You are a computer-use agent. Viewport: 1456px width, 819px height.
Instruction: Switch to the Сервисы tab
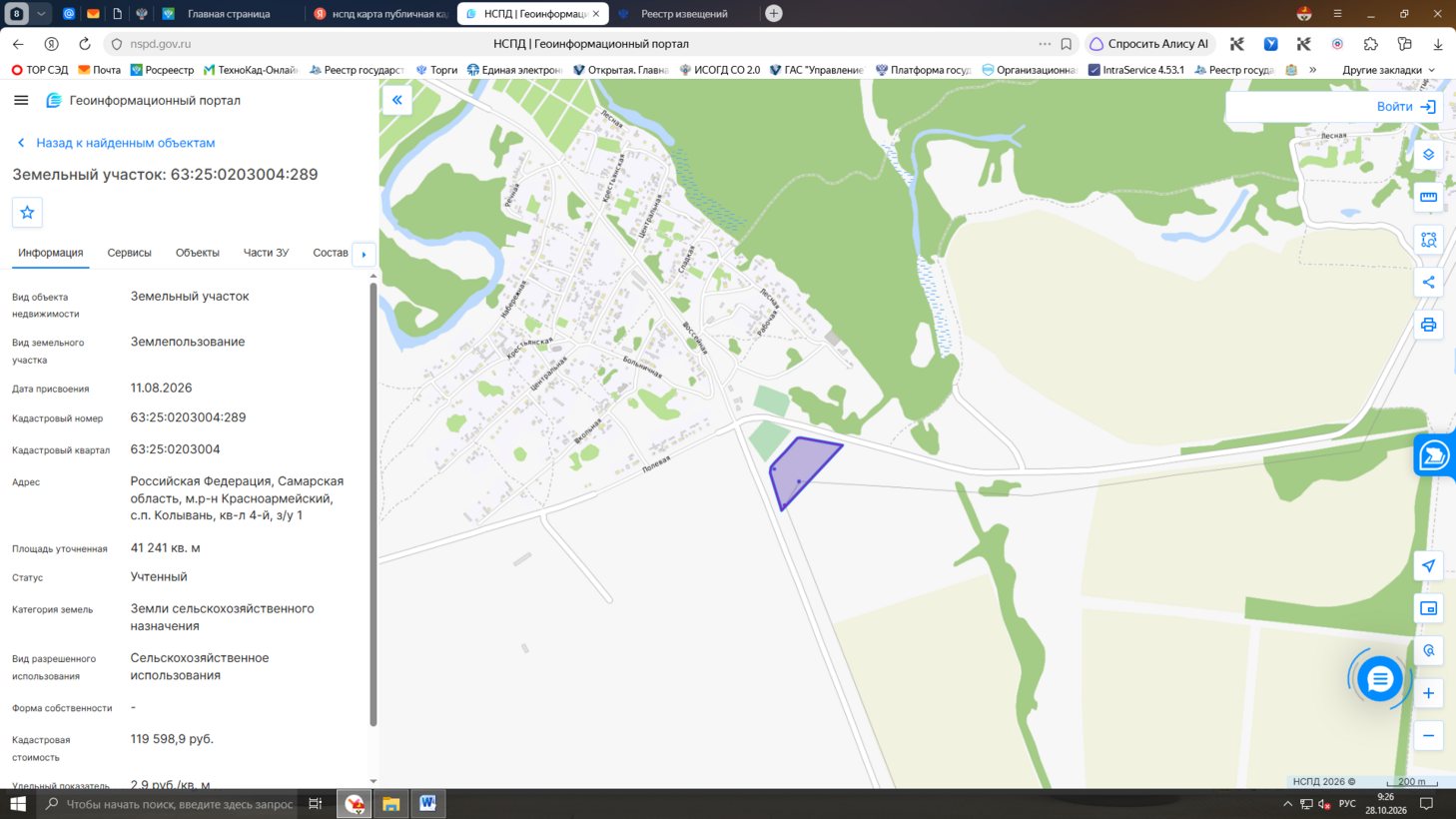[129, 253]
